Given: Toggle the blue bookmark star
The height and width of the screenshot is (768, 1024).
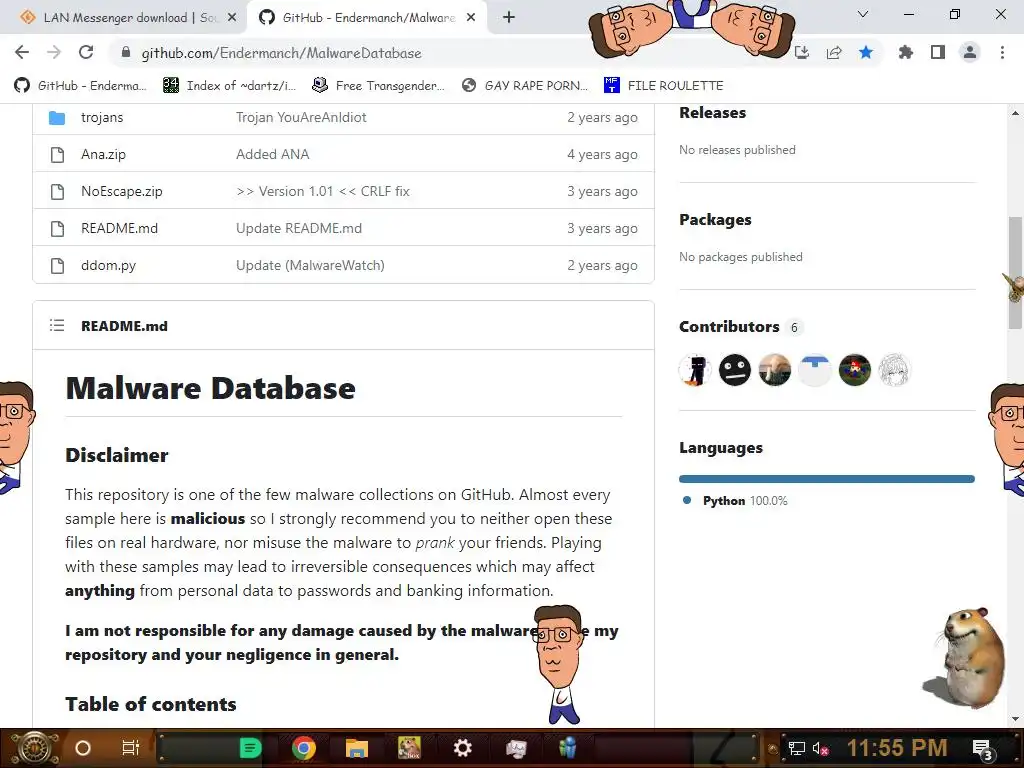Looking at the screenshot, I should click(866, 52).
